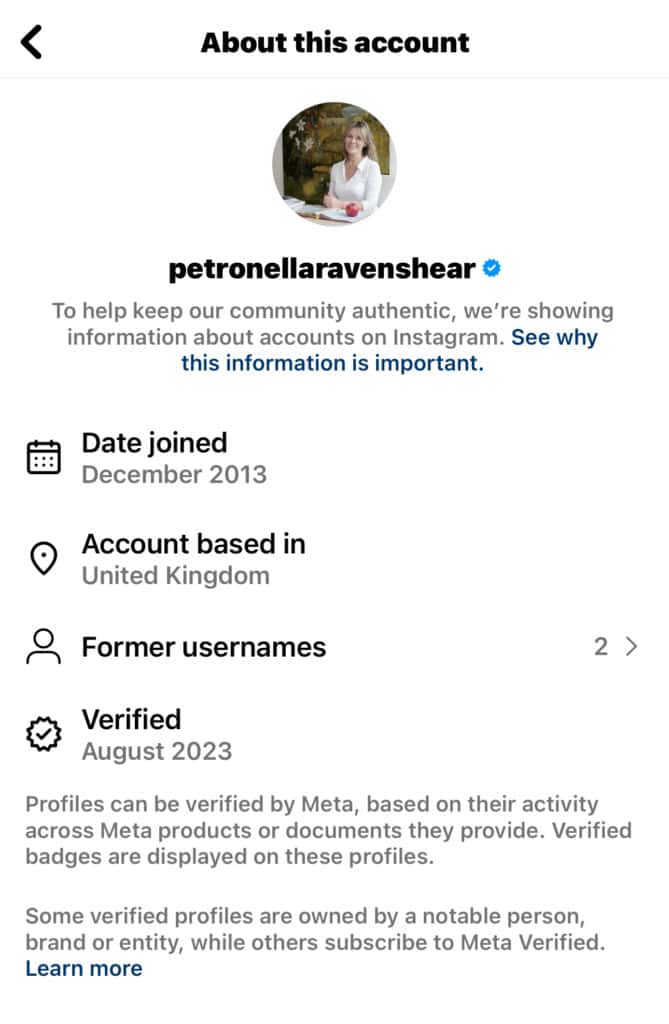Click the August 2023 verification date
669x1024 pixels.
coord(157,751)
